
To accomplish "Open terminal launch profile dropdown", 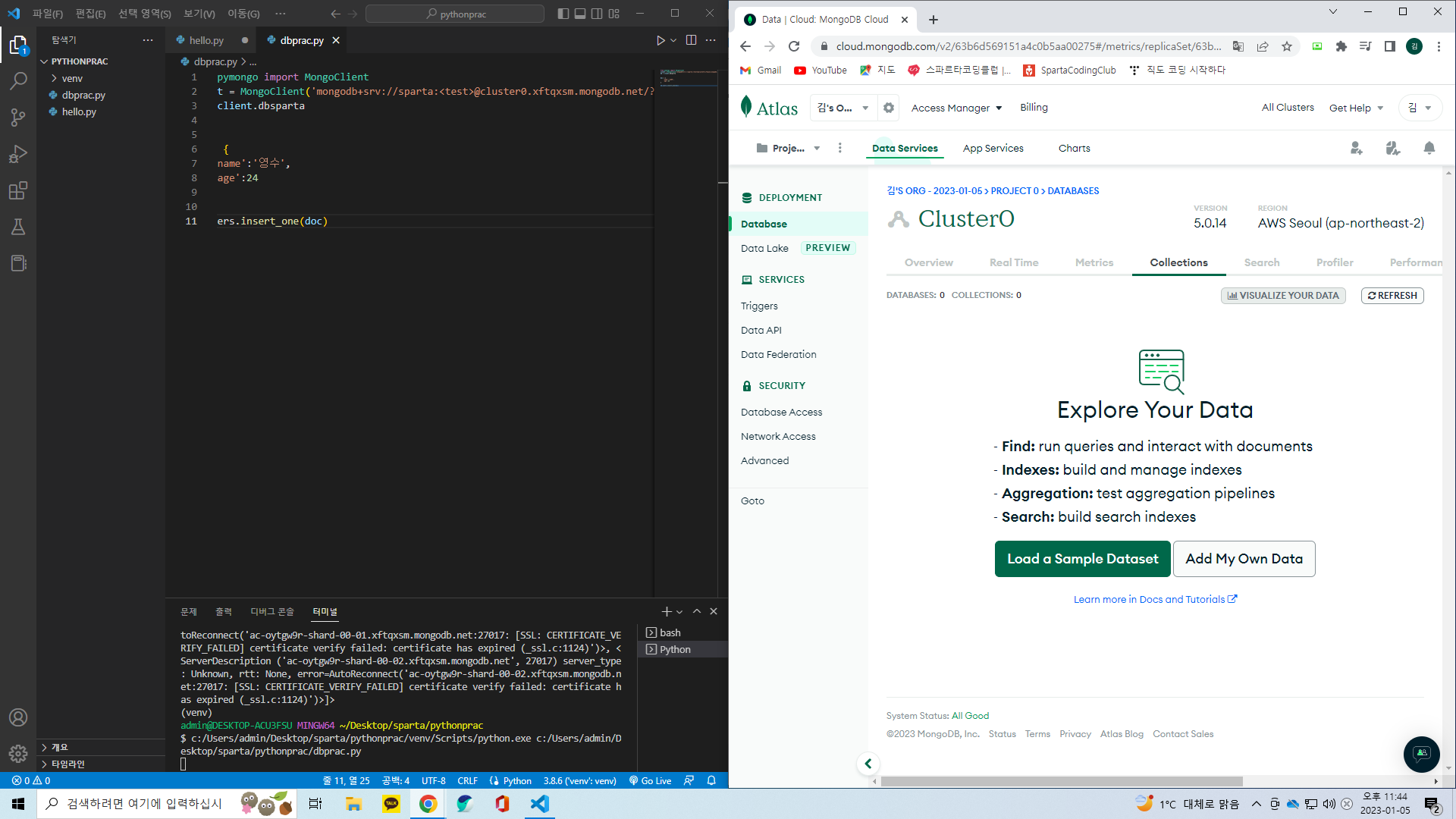I will (679, 611).
